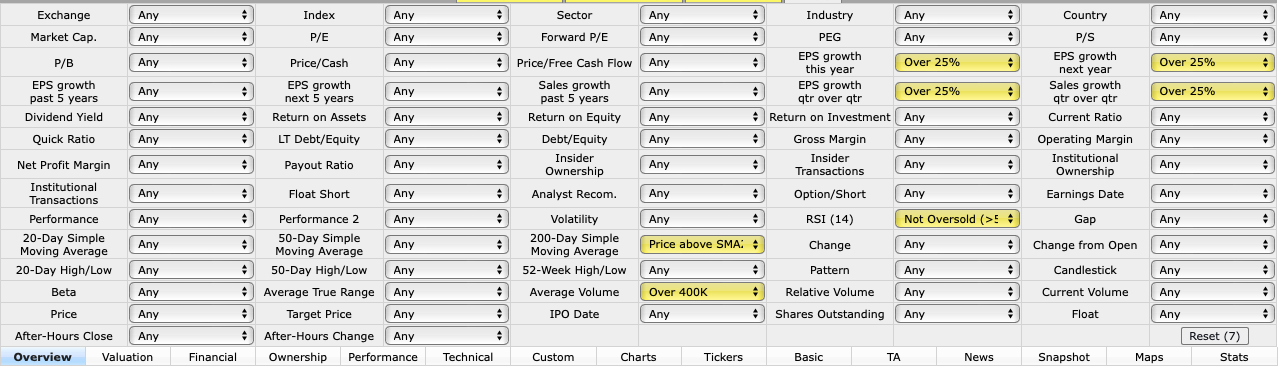Open the Sector filter dropdown
This screenshot has width=1280, height=368.
click(x=702, y=15)
